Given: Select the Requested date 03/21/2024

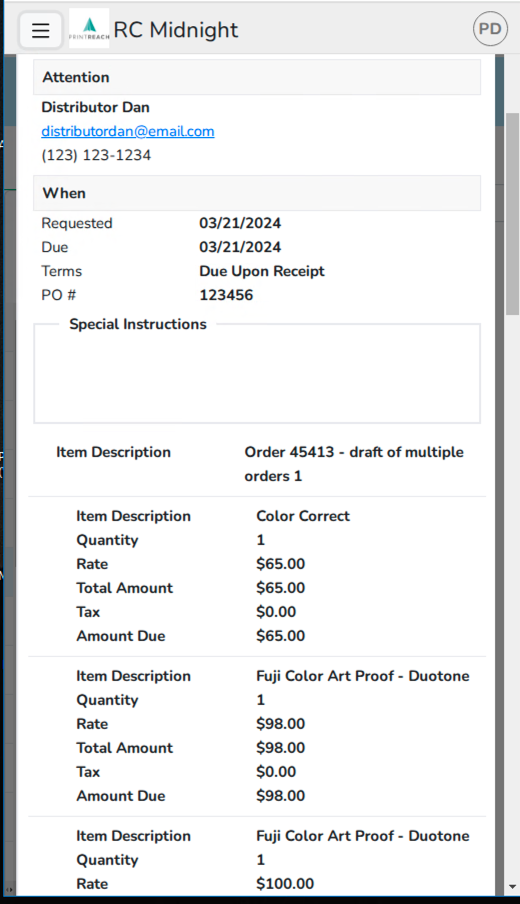Looking at the screenshot, I should [240, 223].
